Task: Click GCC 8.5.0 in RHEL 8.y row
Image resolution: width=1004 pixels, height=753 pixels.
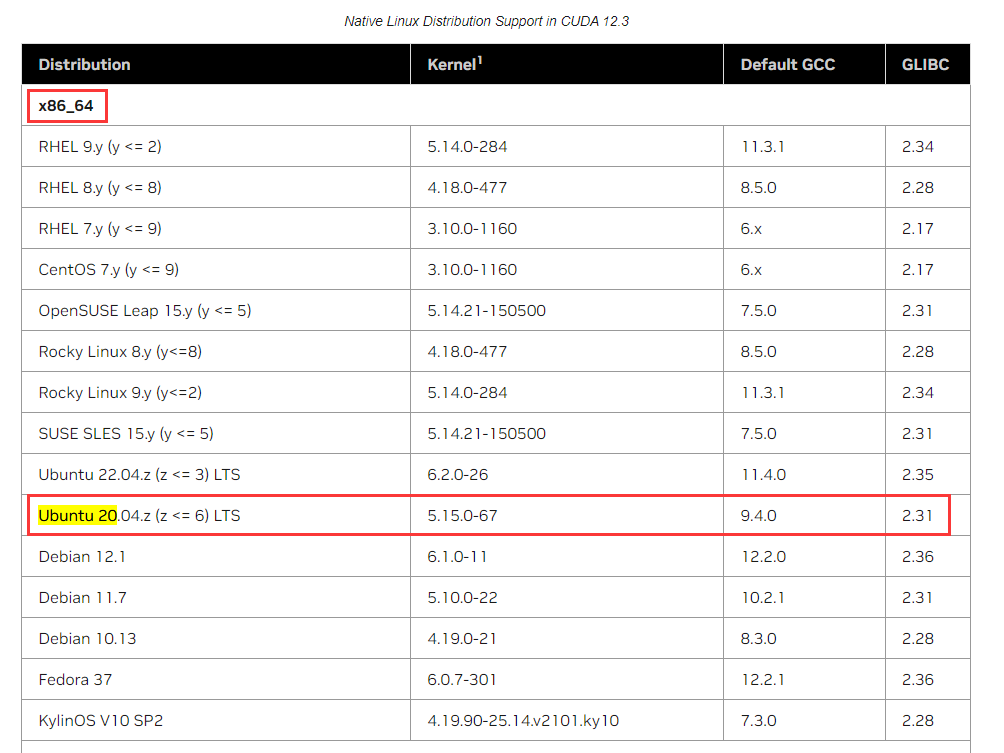Action: (759, 188)
